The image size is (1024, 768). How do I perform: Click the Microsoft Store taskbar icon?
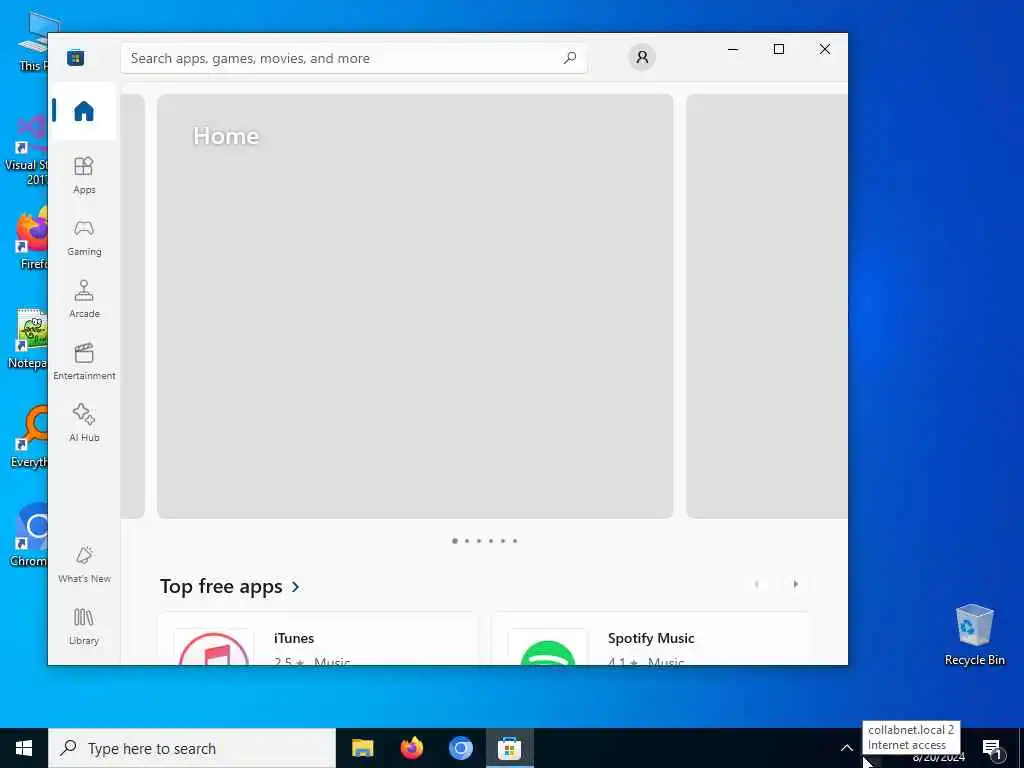[x=509, y=748]
